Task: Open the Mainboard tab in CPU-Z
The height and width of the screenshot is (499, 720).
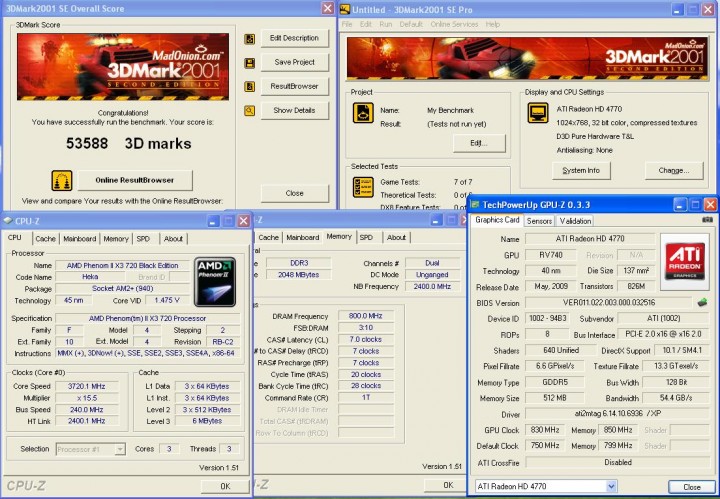Action: tap(79, 238)
